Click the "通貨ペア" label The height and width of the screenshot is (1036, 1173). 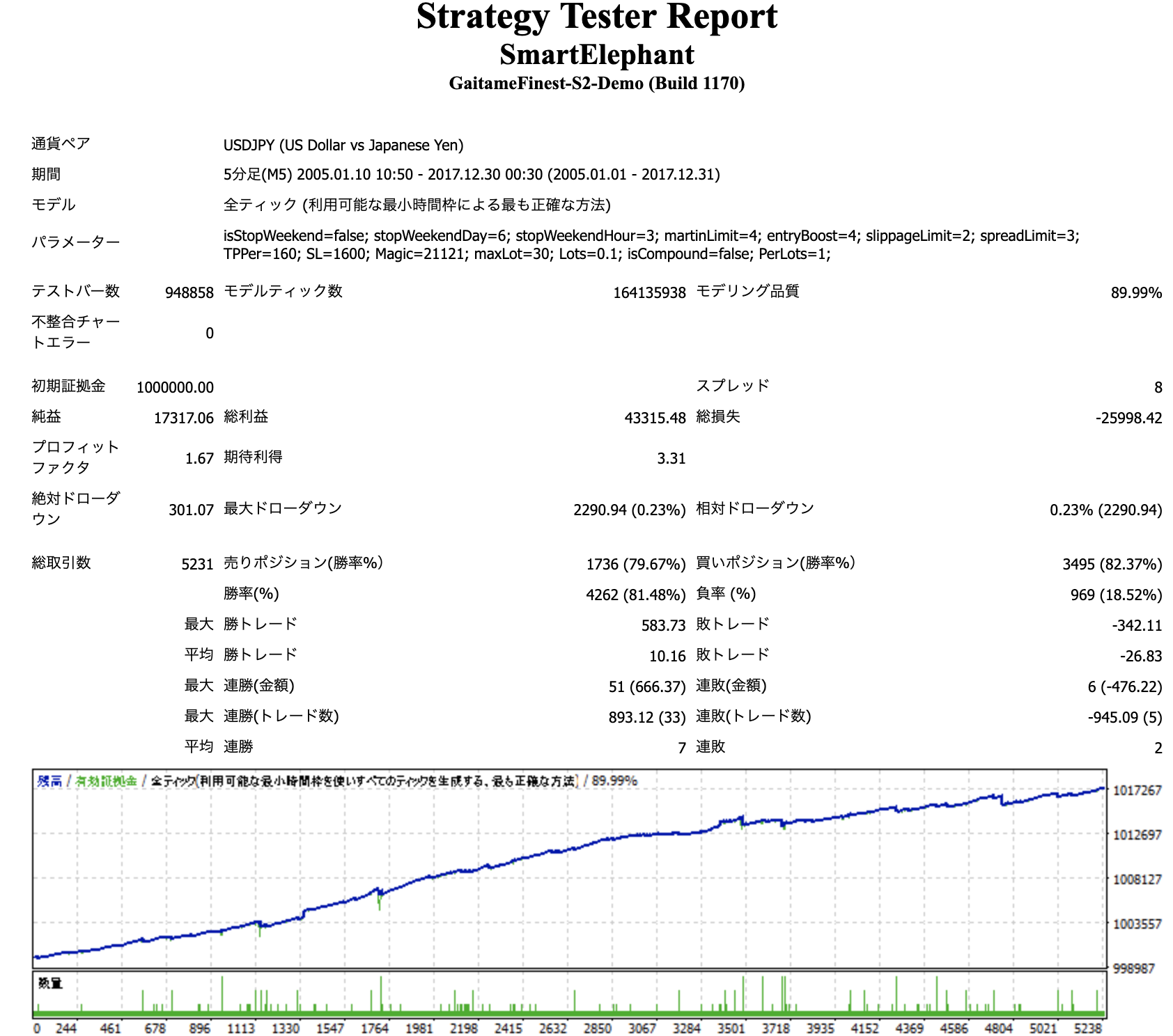[x=61, y=144]
